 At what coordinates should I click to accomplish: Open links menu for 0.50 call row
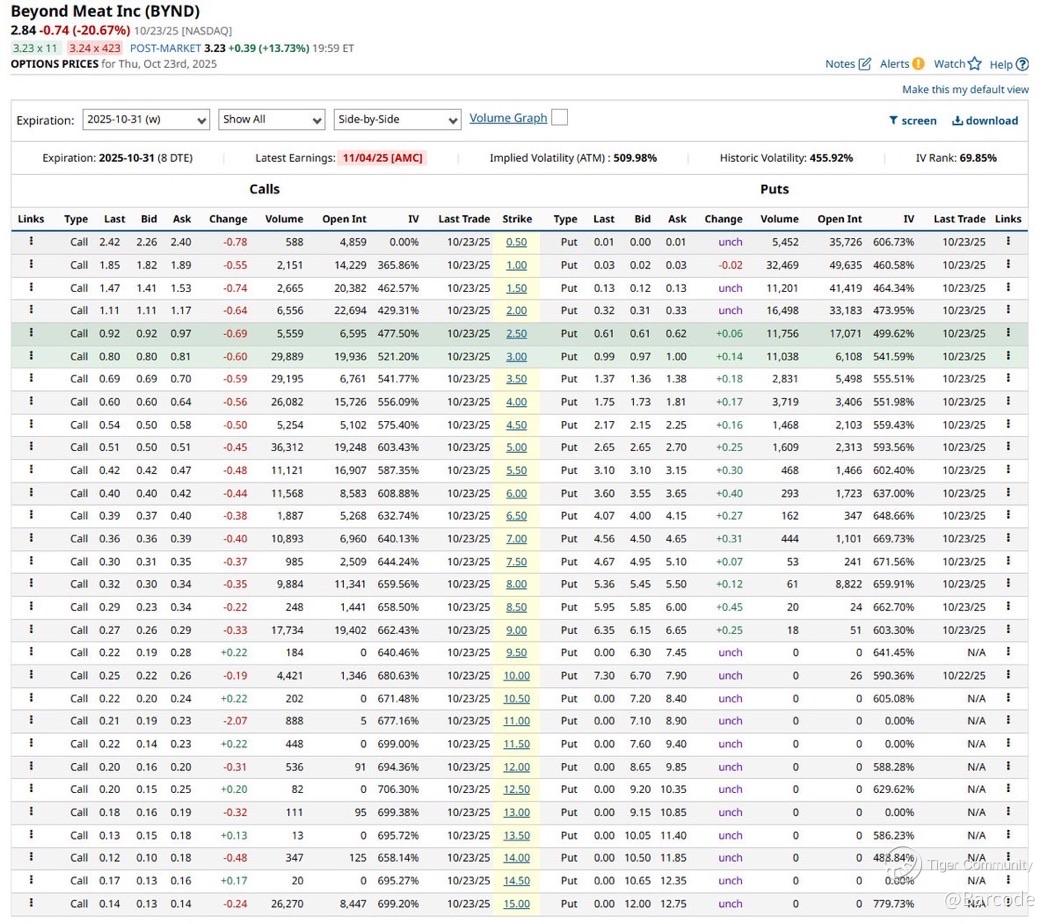click(x=31, y=241)
